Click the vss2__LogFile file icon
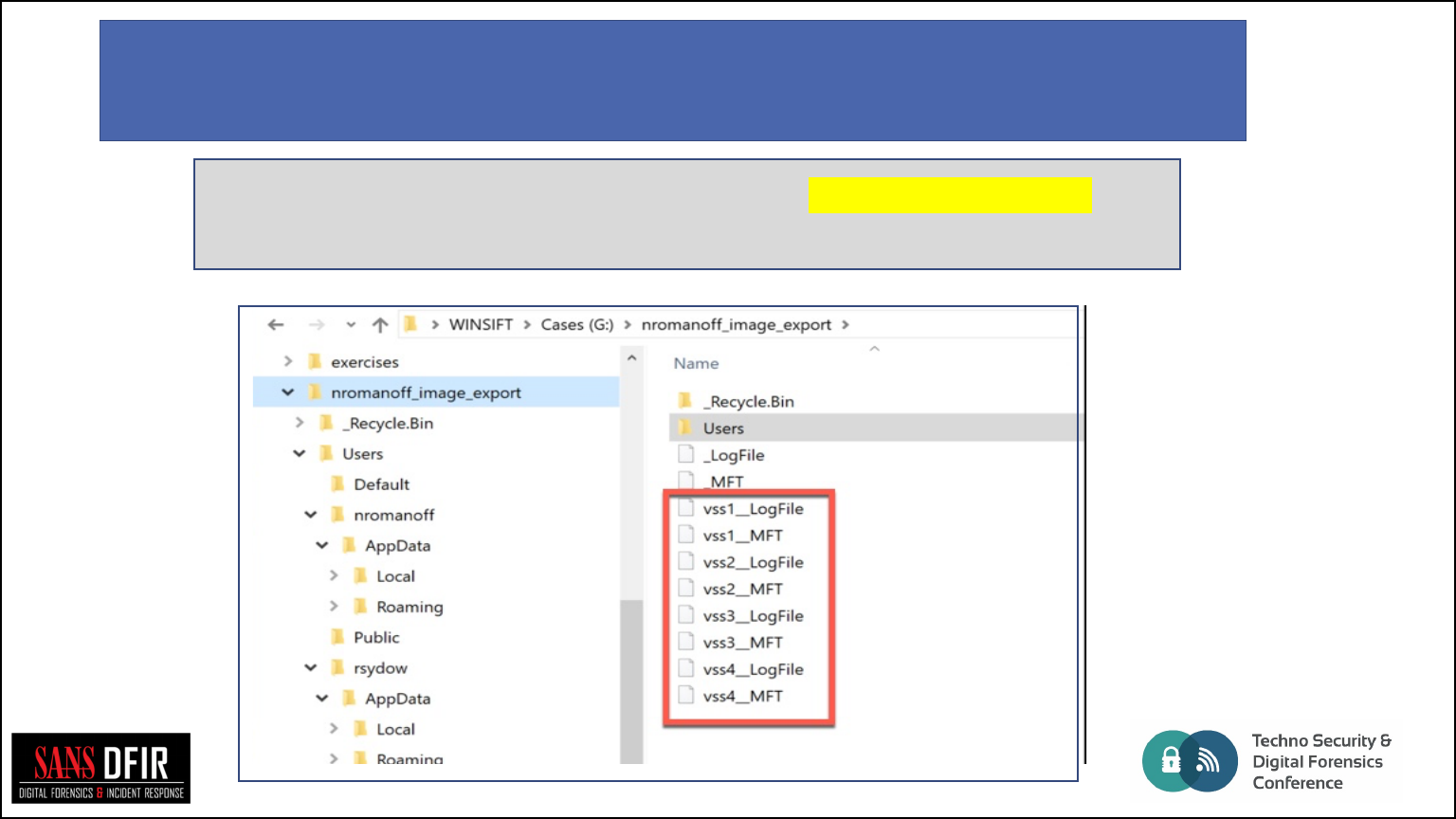1456x819 pixels. [686, 561]
